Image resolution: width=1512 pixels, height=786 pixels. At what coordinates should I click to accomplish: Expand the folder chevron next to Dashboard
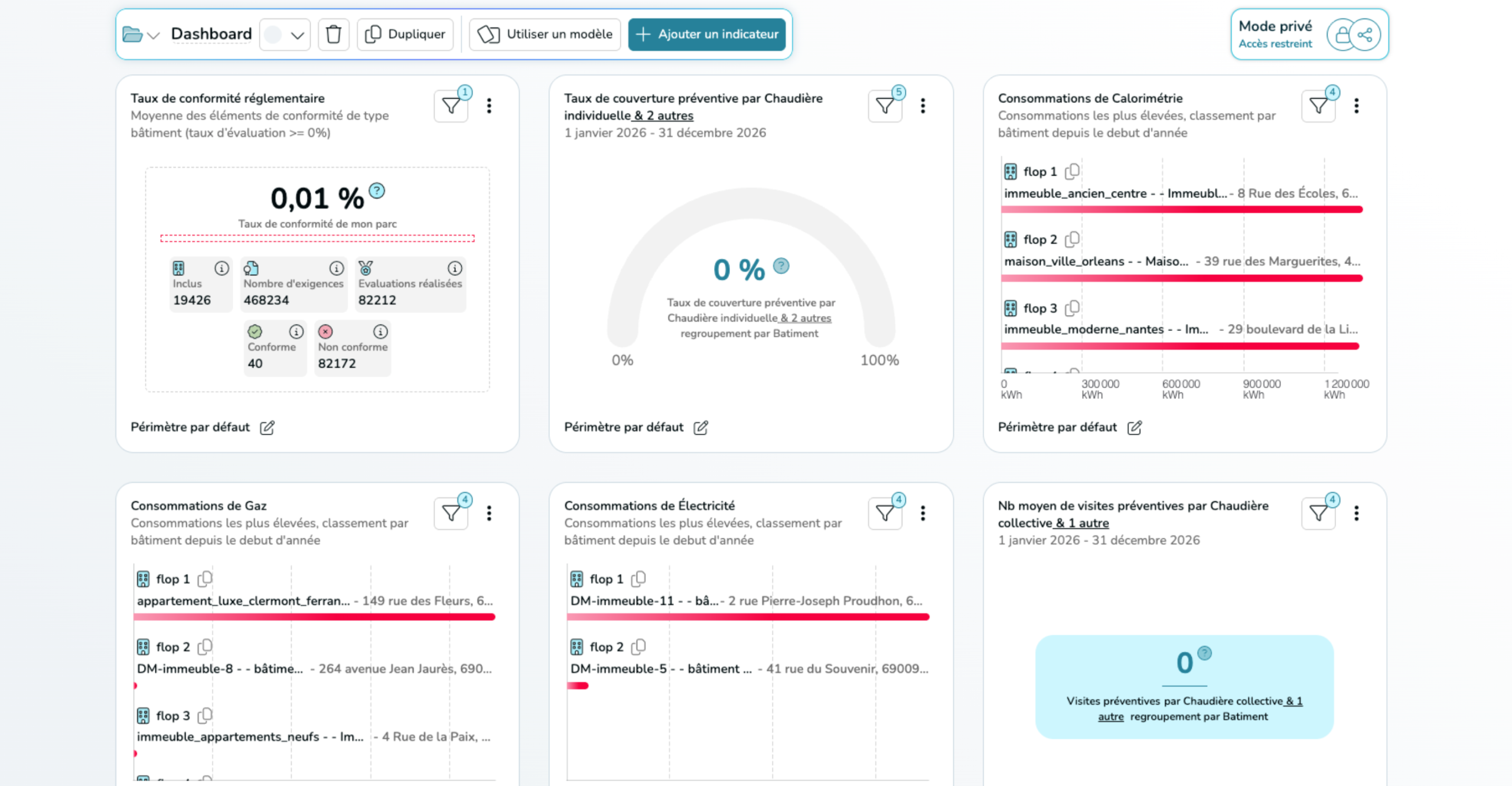coord(154,35)
